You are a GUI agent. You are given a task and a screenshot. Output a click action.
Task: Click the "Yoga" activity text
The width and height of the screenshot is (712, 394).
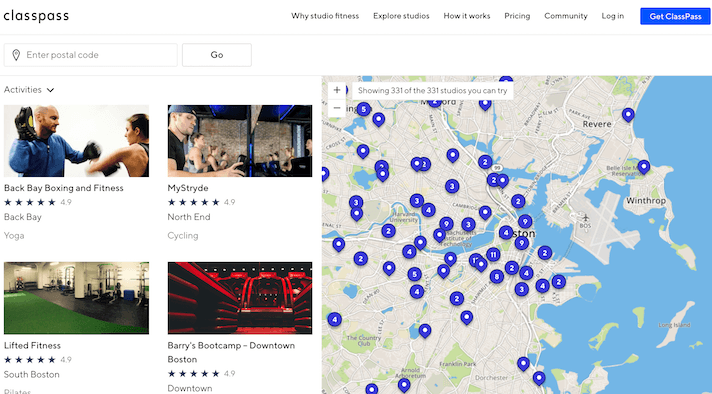pyautogui.click(x=14, y=236)
